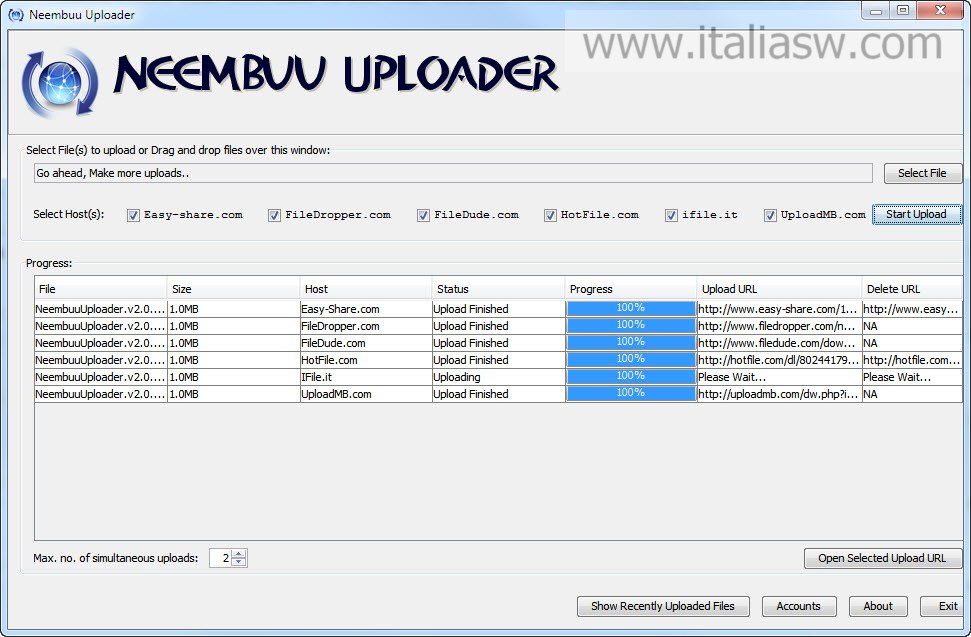Toggle the ifile.it host checkbox
Viewport: 971px width, 637px height.
671,215
